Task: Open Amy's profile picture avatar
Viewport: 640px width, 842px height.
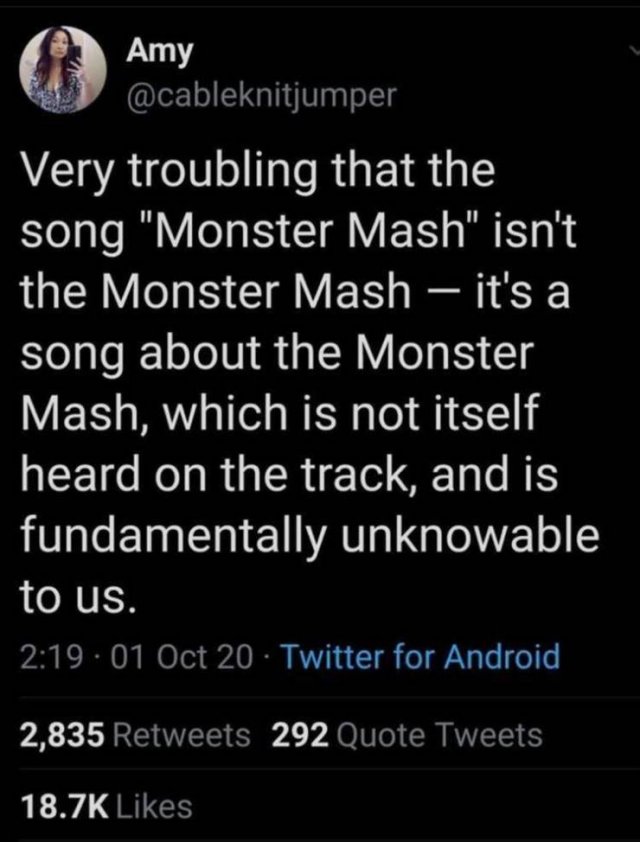Action: pyautogui.click(x=63, y=69)
